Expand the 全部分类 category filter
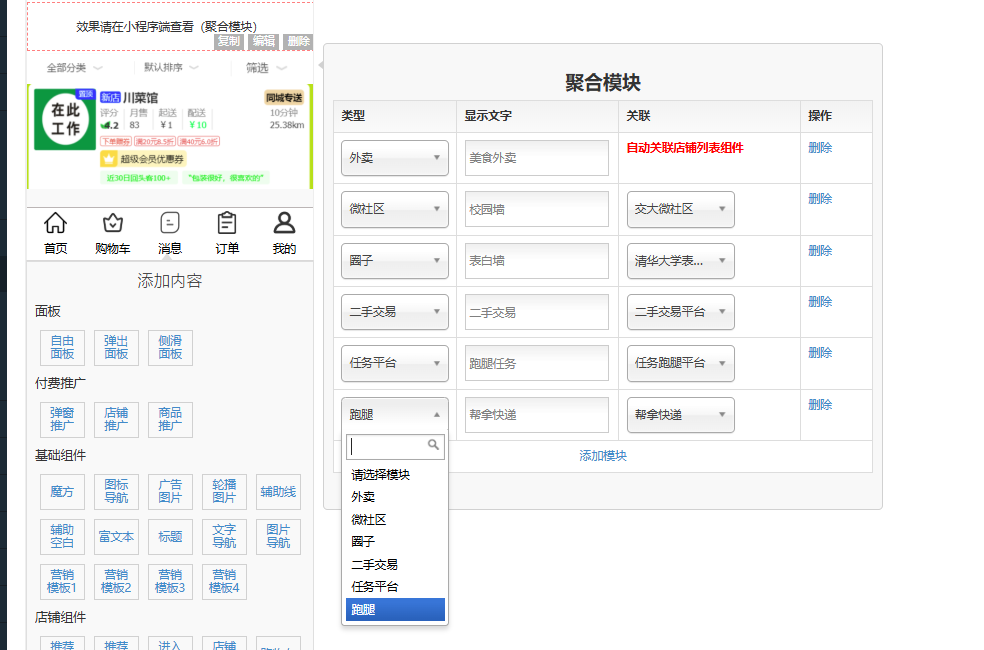The height and width of the screenshot is (650, 984). pos(73,68)
